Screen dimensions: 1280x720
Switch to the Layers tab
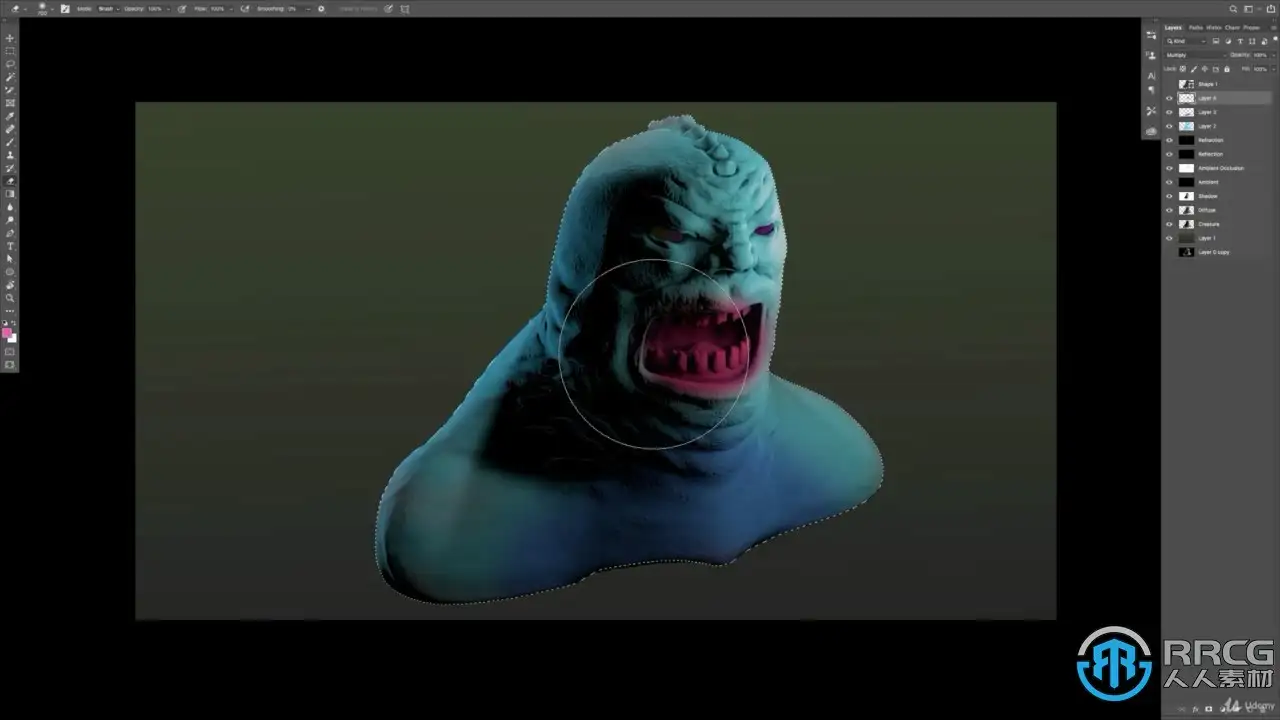(1173, 27)
